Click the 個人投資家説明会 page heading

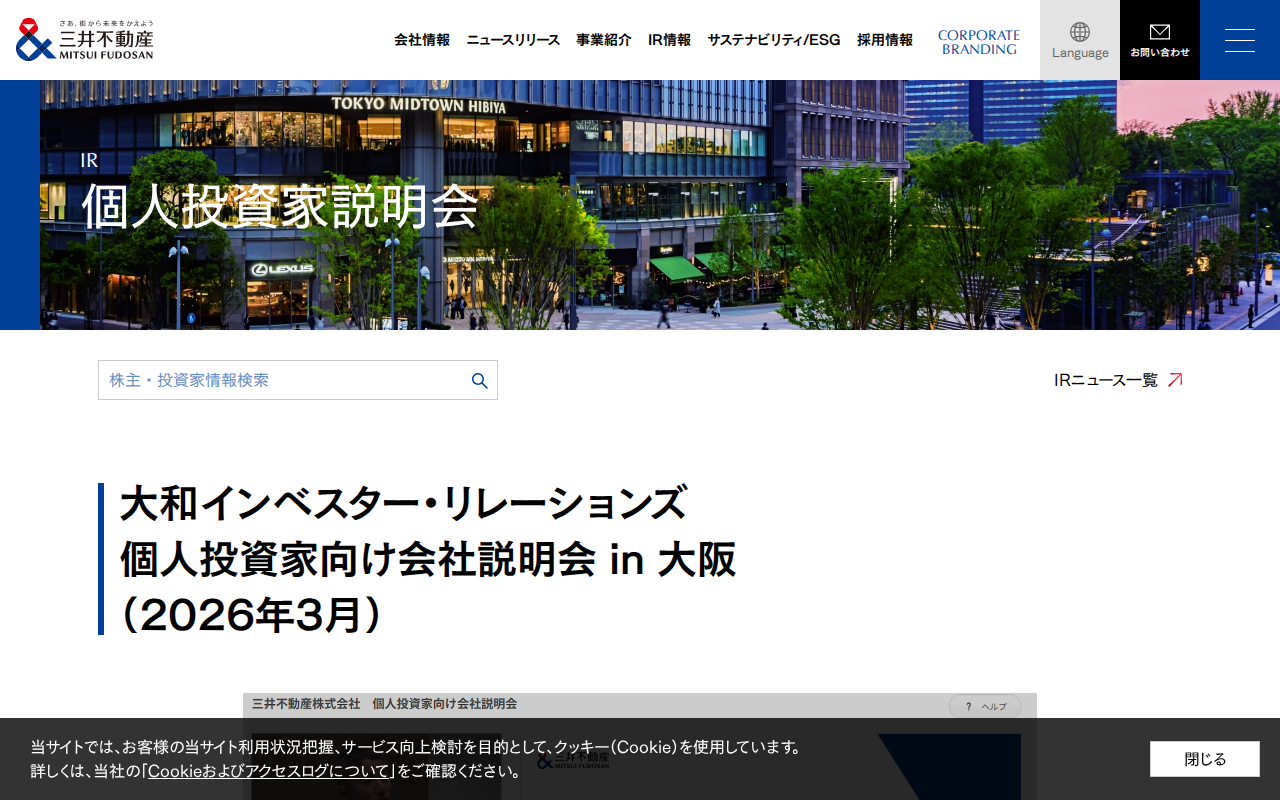(x=280, y=207)
